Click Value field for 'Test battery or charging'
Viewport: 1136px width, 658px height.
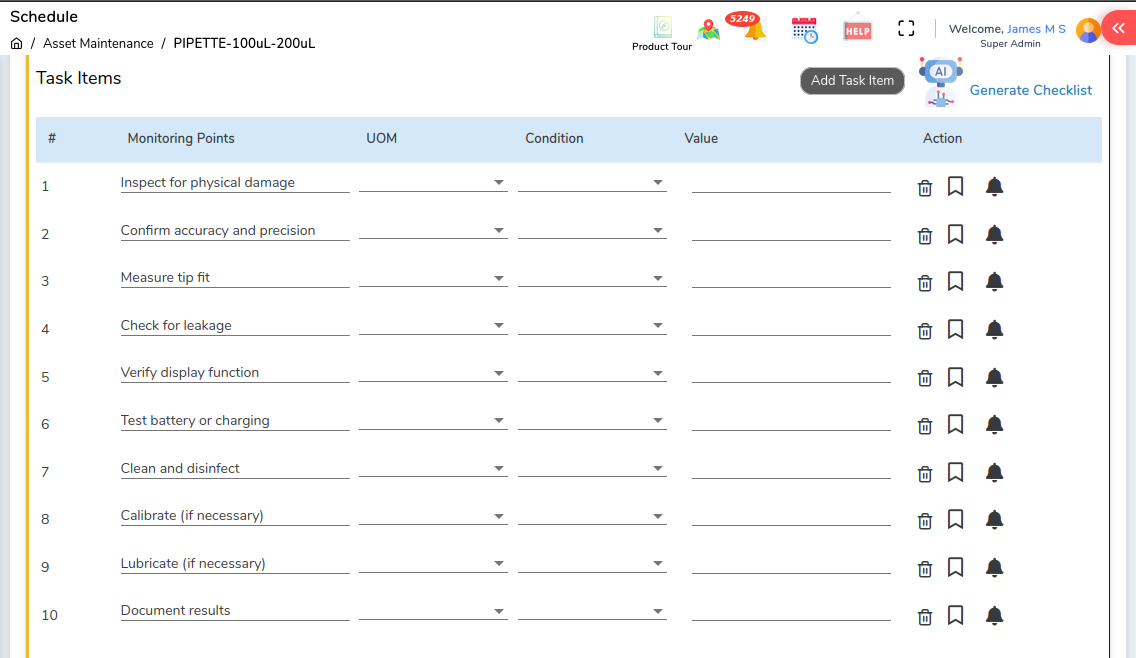tap(790, 421)
